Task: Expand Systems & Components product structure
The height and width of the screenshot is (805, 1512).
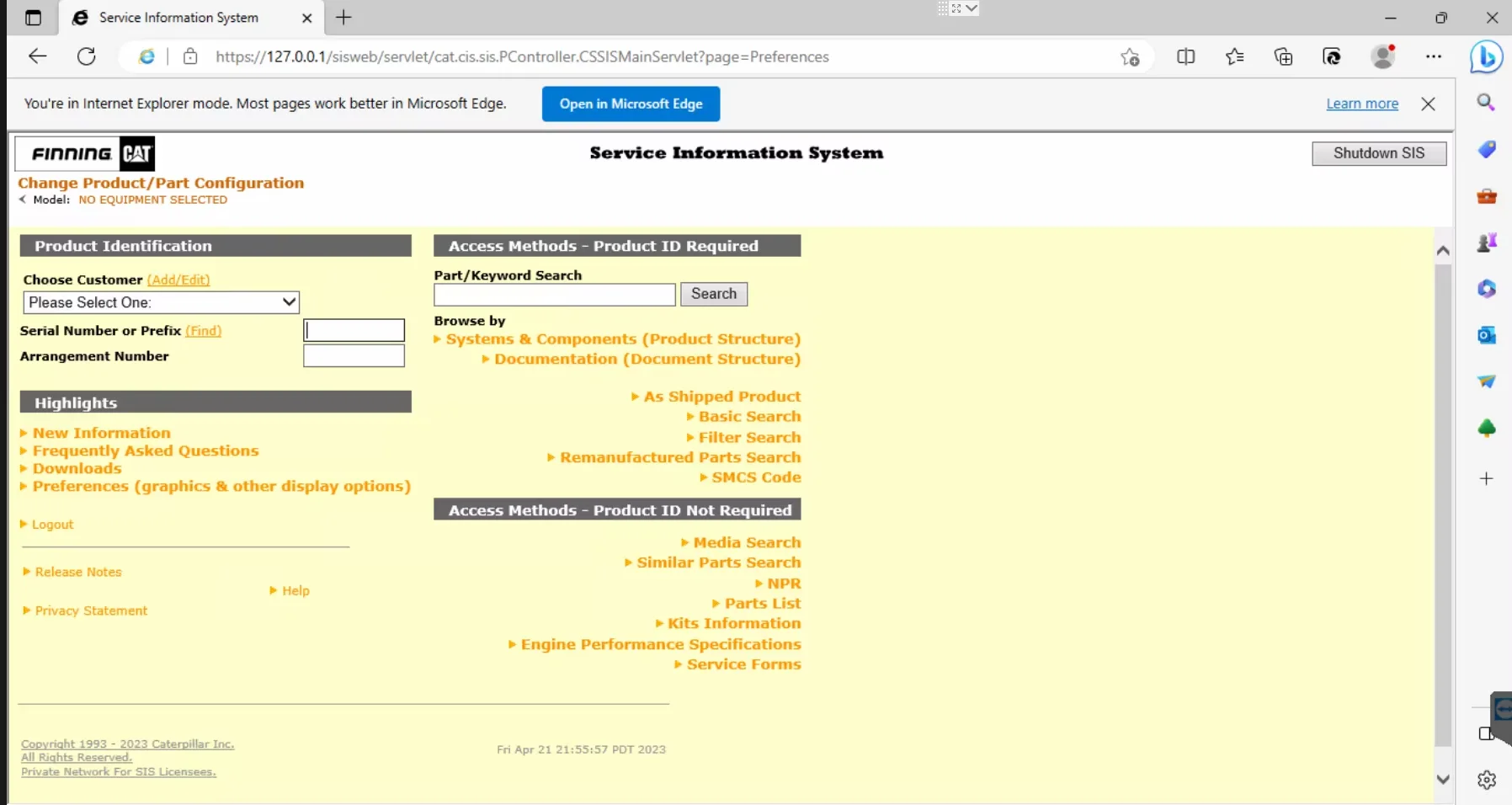Action: click(622, 339)
